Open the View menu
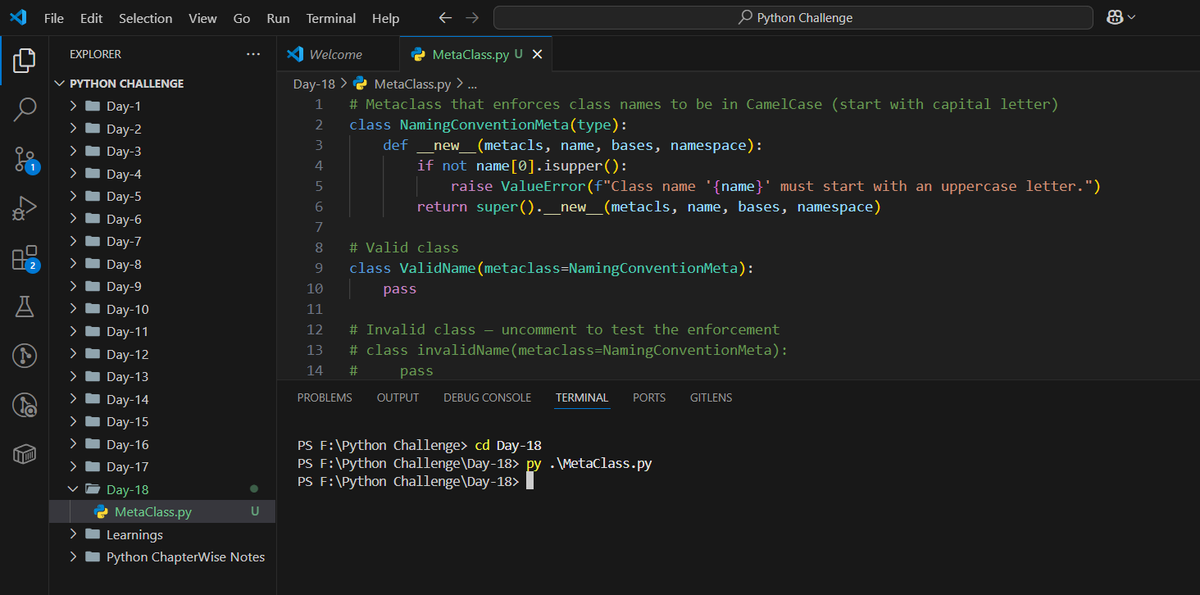This screenshot has width=1200, height=595. click(x=202, y=18)
